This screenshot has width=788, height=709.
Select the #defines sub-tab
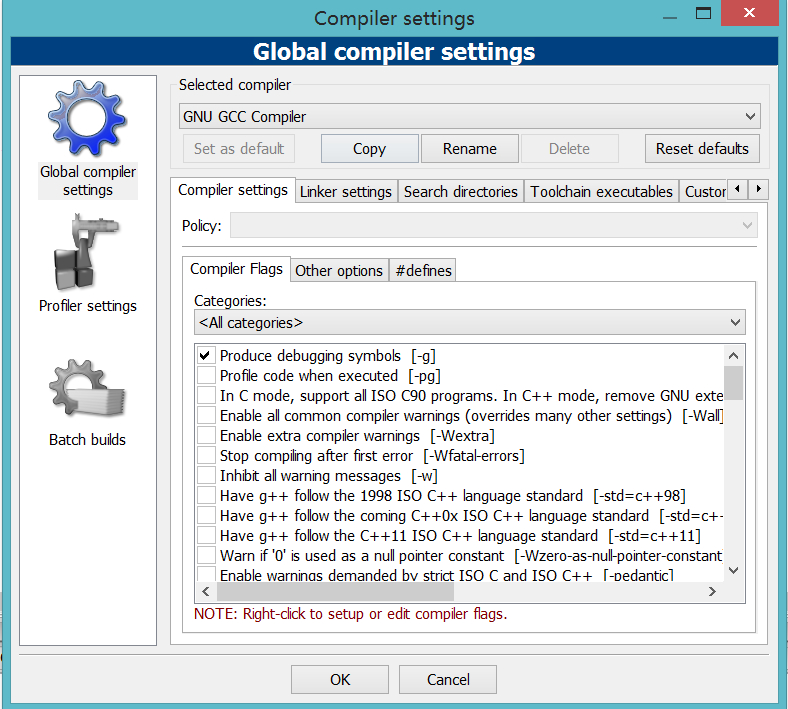(423, 270)
